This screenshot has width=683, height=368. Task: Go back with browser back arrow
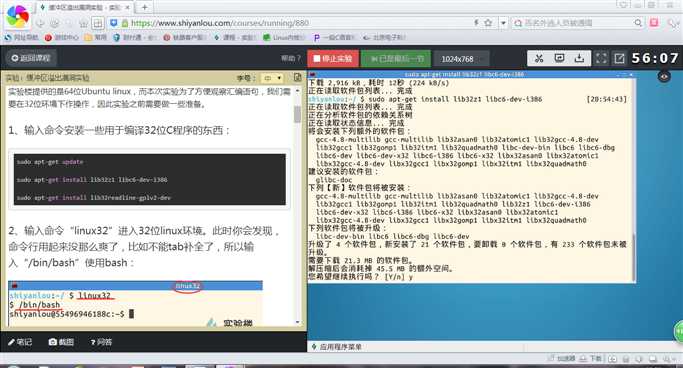tap(41, 23)
